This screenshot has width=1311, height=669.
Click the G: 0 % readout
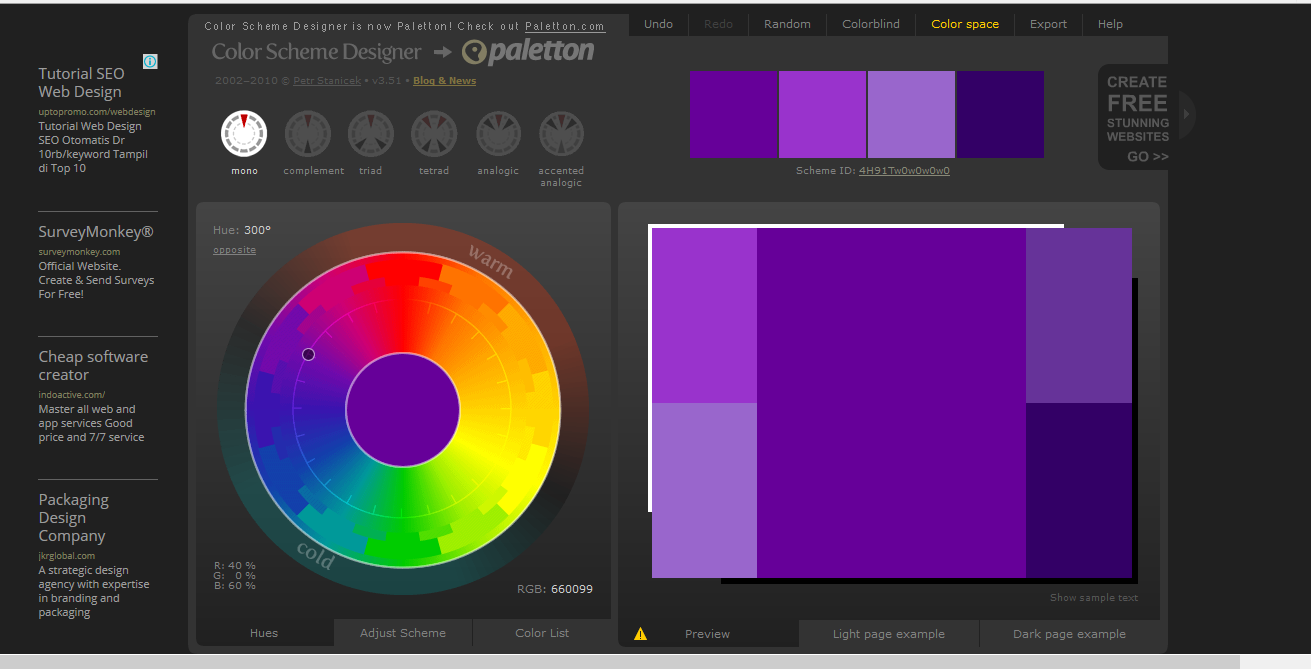(x=235, y=575)
